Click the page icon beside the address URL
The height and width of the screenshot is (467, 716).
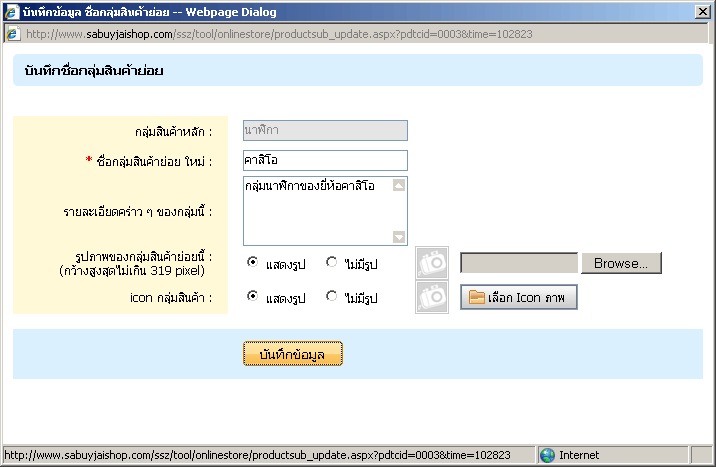pos(13,34)
